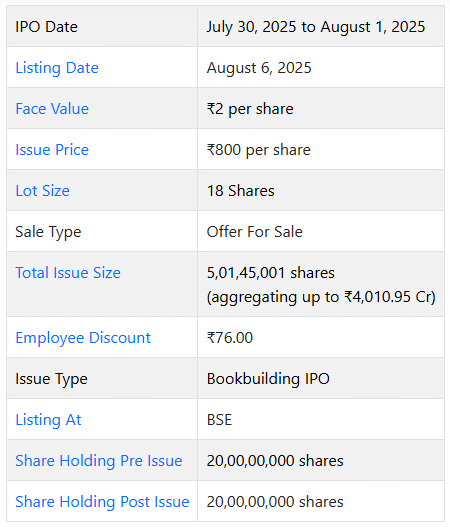Click the Employee Discount link
This screenshot has width=450, height=527.
click(83, 338)
